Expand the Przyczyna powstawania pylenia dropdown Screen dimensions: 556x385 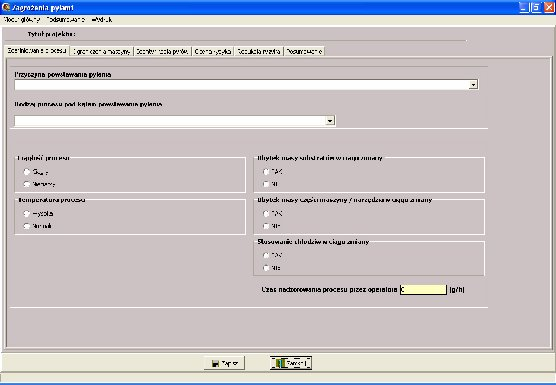pos(473,85)
